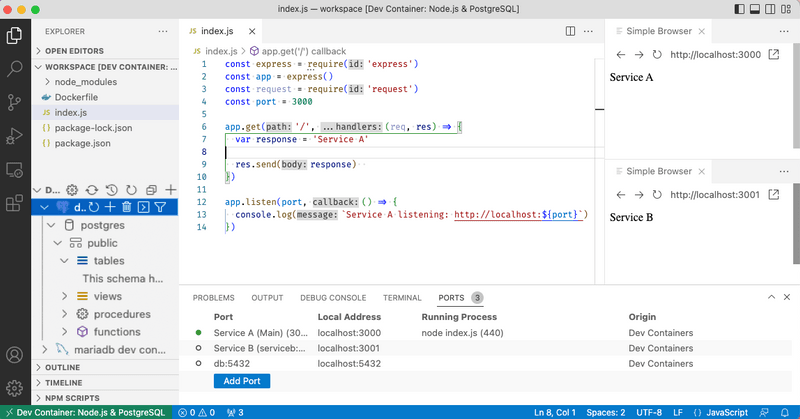
Task: Toggle bottom panel visibility
Action: [755, 9]
